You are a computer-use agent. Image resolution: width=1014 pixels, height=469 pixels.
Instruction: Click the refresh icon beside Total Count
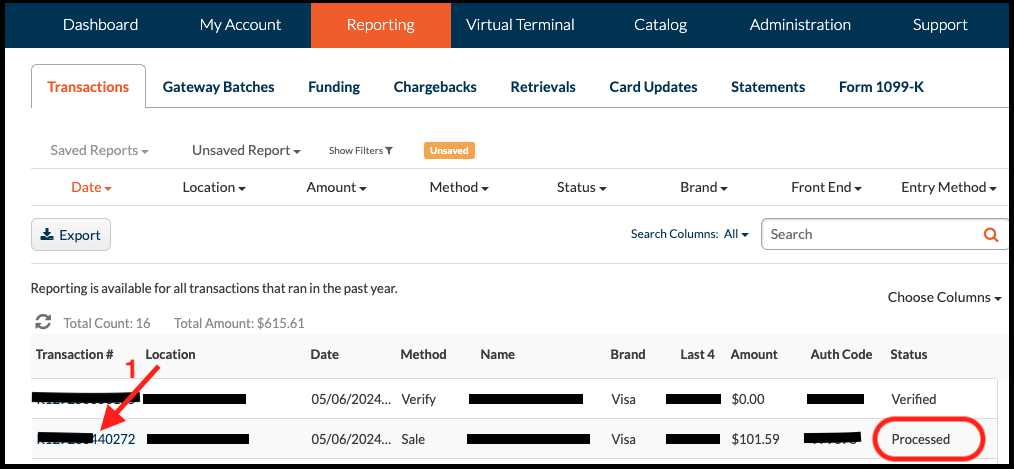pos(43,322)
